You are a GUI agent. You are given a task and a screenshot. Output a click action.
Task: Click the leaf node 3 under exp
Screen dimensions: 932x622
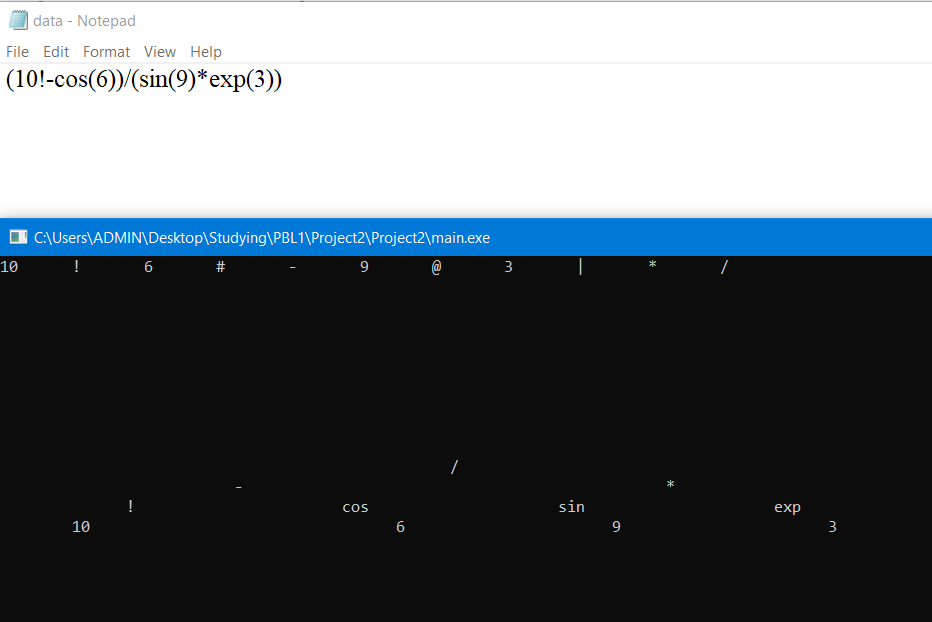832,527
